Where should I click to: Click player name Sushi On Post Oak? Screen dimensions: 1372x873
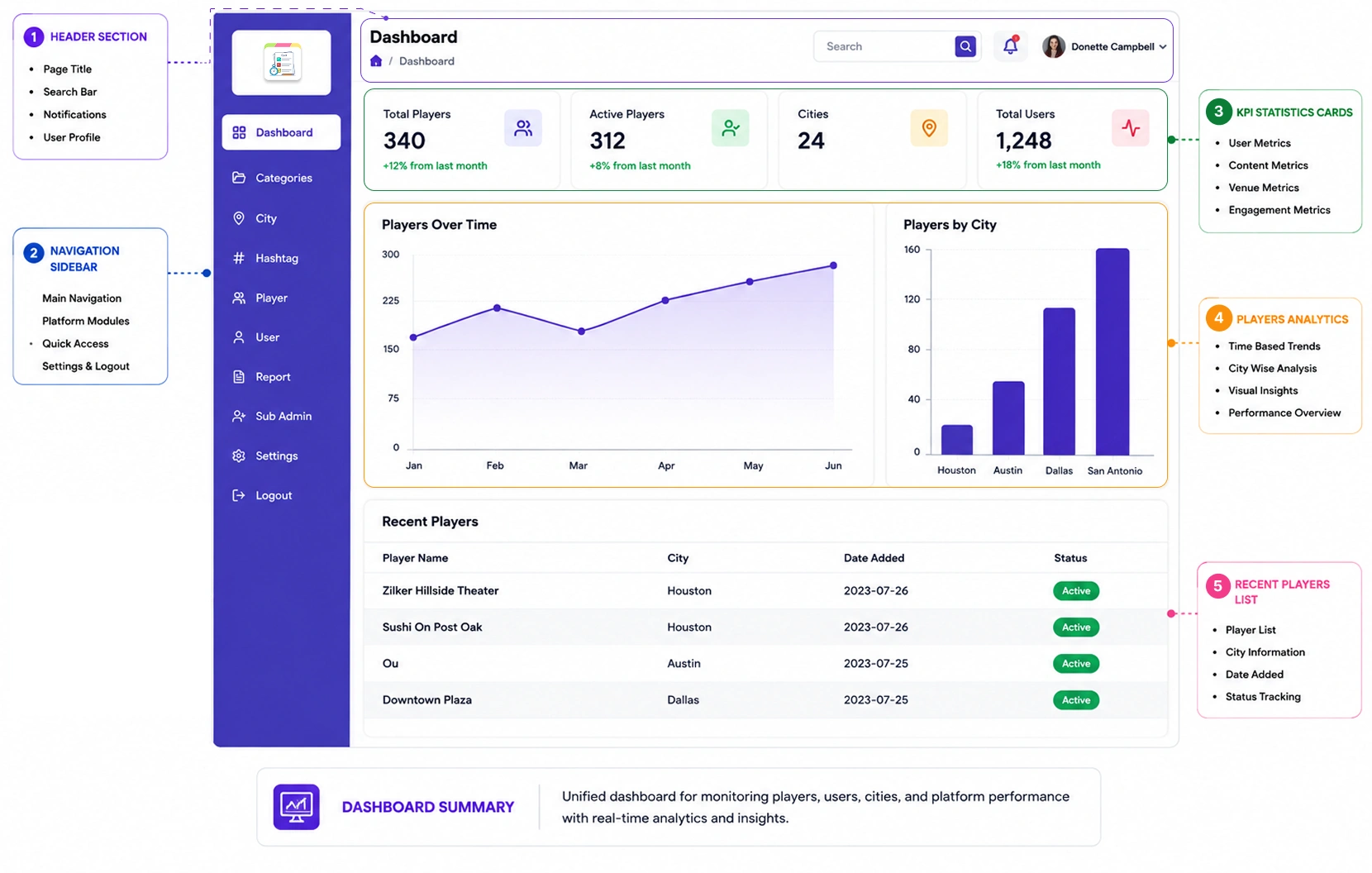click(432, 627)
